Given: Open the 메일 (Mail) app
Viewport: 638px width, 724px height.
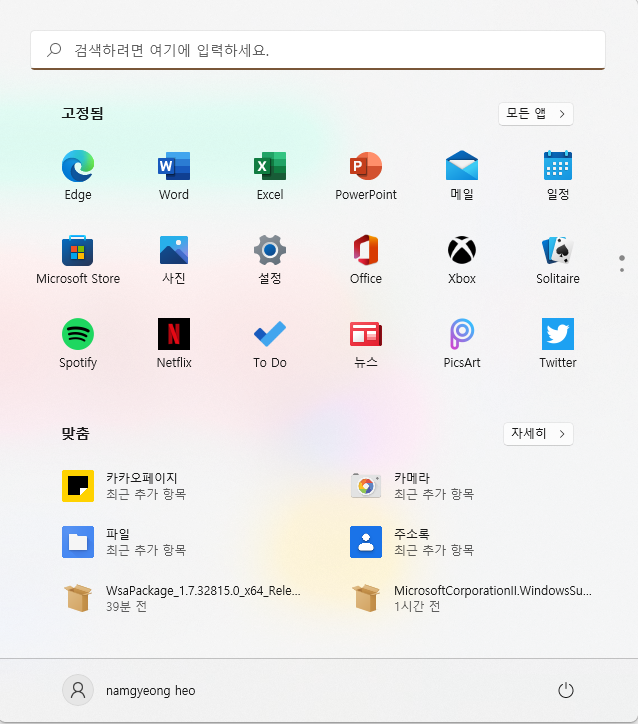Looking at the screenshot, I should (462, 175).
